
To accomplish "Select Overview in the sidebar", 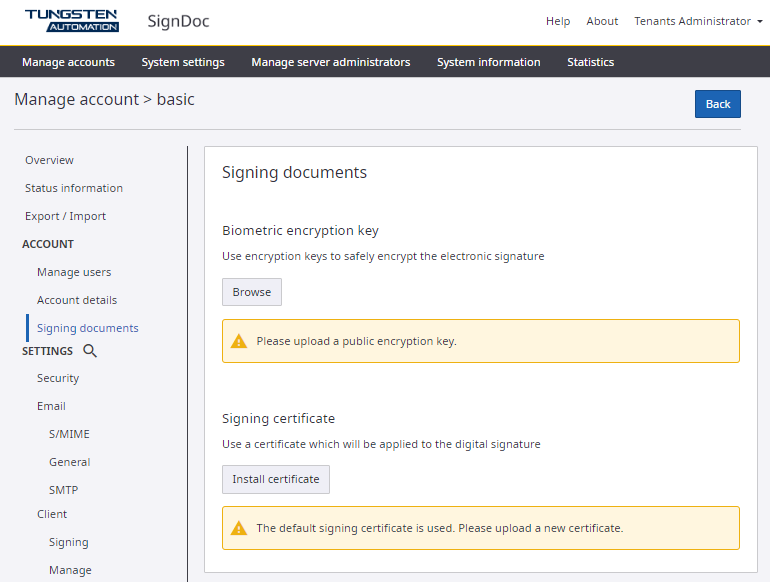I will (49, 160).
